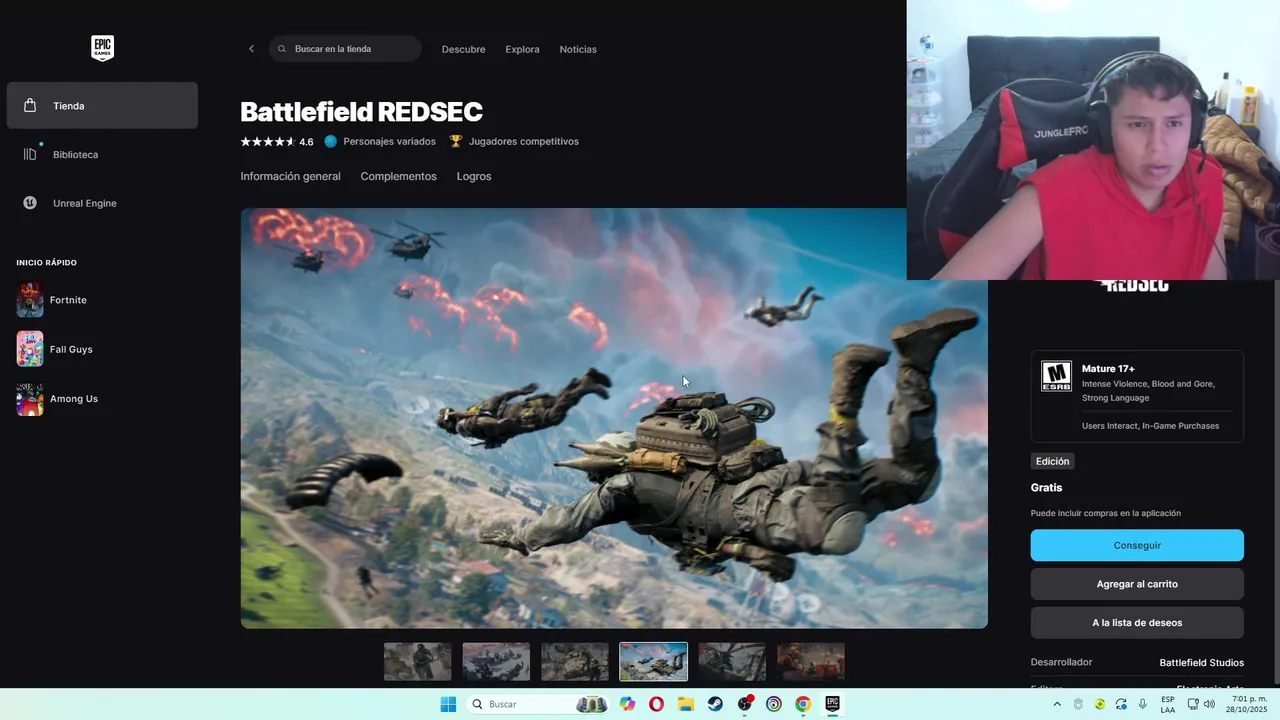Viewport: 1280px width, 720px height.
Task: Select the first media thumbnail
Action: [x=417, y=662]
